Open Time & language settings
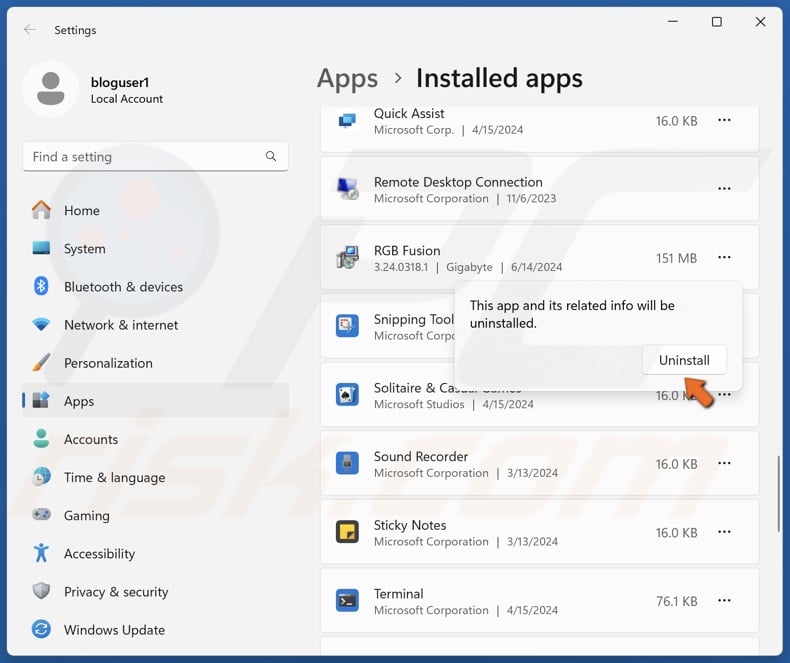 [156, 478]
